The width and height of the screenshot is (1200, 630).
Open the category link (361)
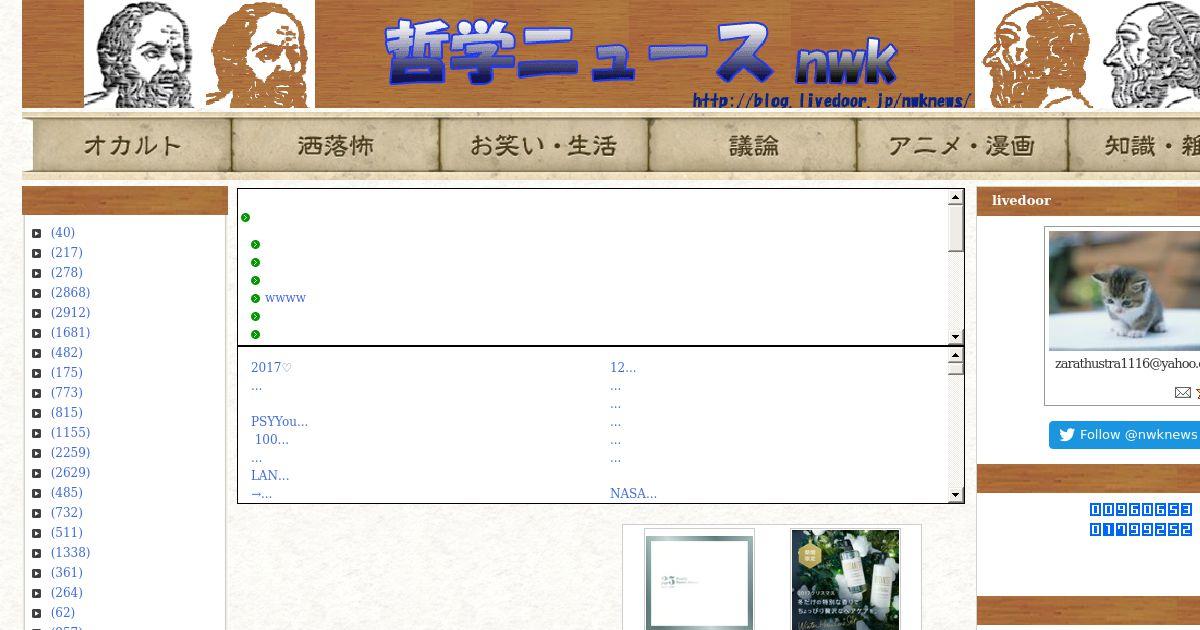click(x=67, y=573)
